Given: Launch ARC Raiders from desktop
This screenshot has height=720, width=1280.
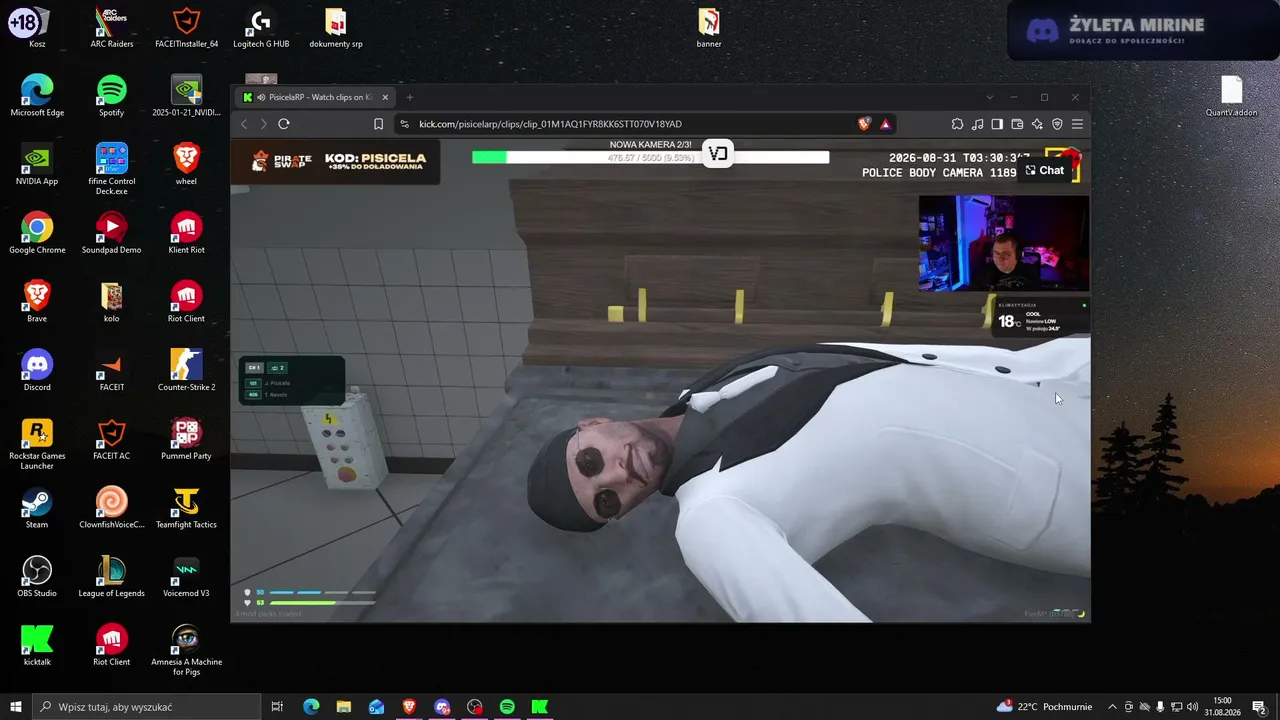Looking at the screenshot, I should [x=112, y=27].
